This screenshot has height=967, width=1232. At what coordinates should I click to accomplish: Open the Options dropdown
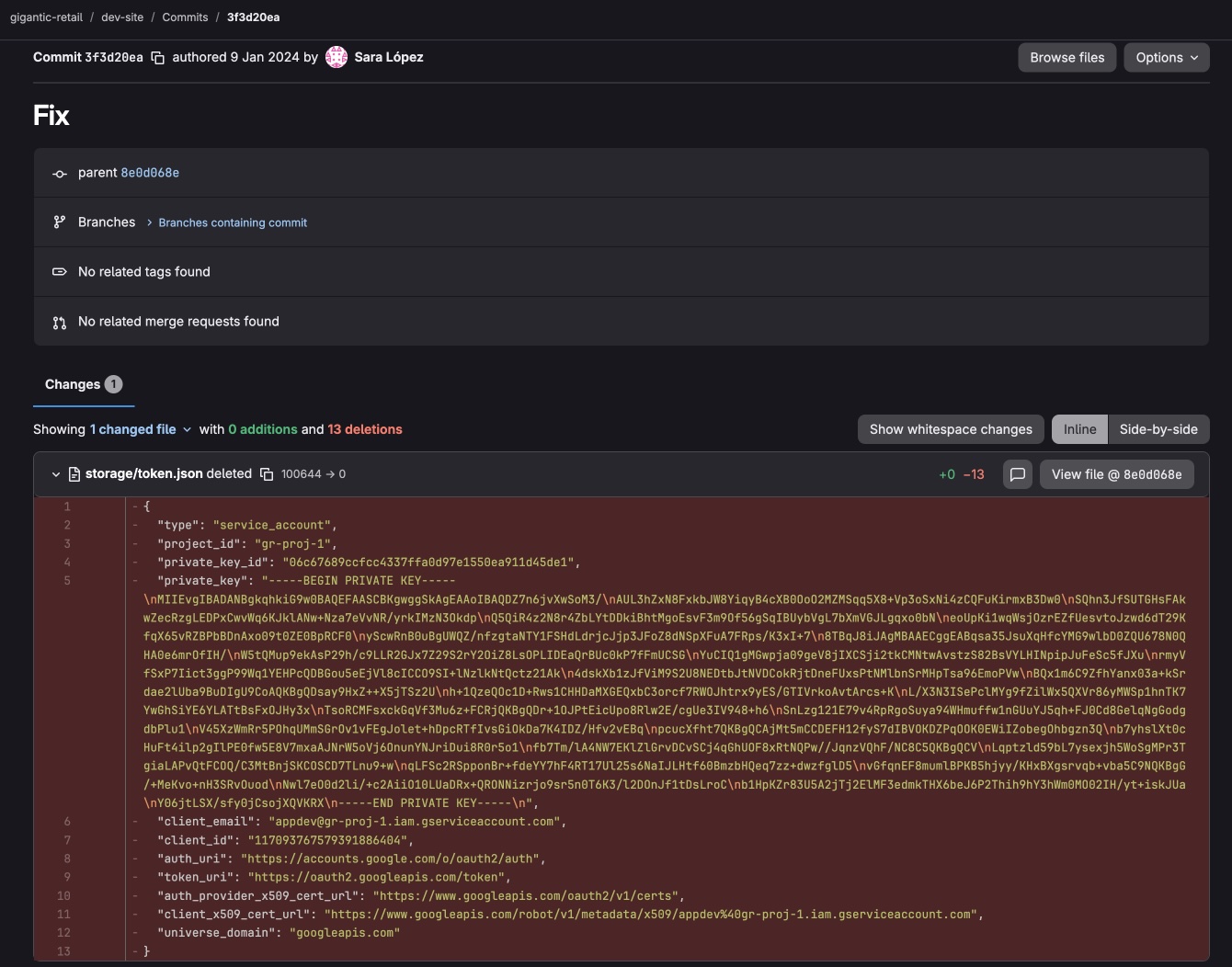[x=1166, y=57]
